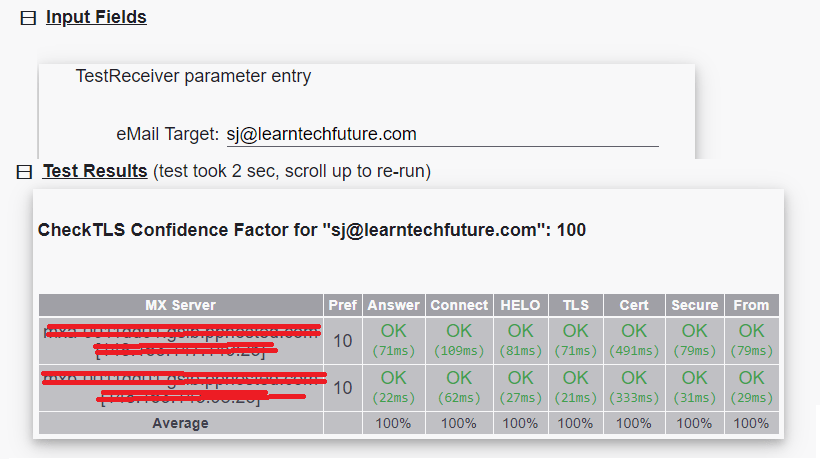Click the HELO column header
820x459 pixels.
pyautogui.click(x=520, y=305)
